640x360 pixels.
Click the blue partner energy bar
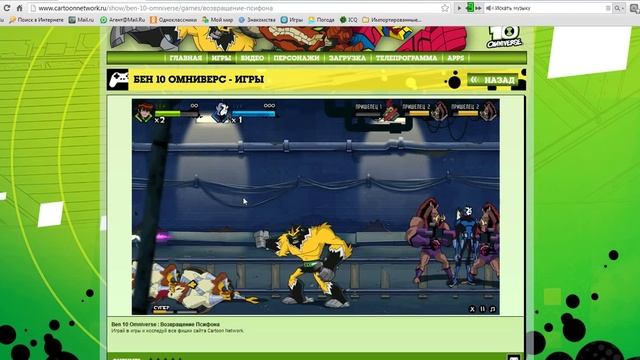pyautogui.click(x=254, y=113)
